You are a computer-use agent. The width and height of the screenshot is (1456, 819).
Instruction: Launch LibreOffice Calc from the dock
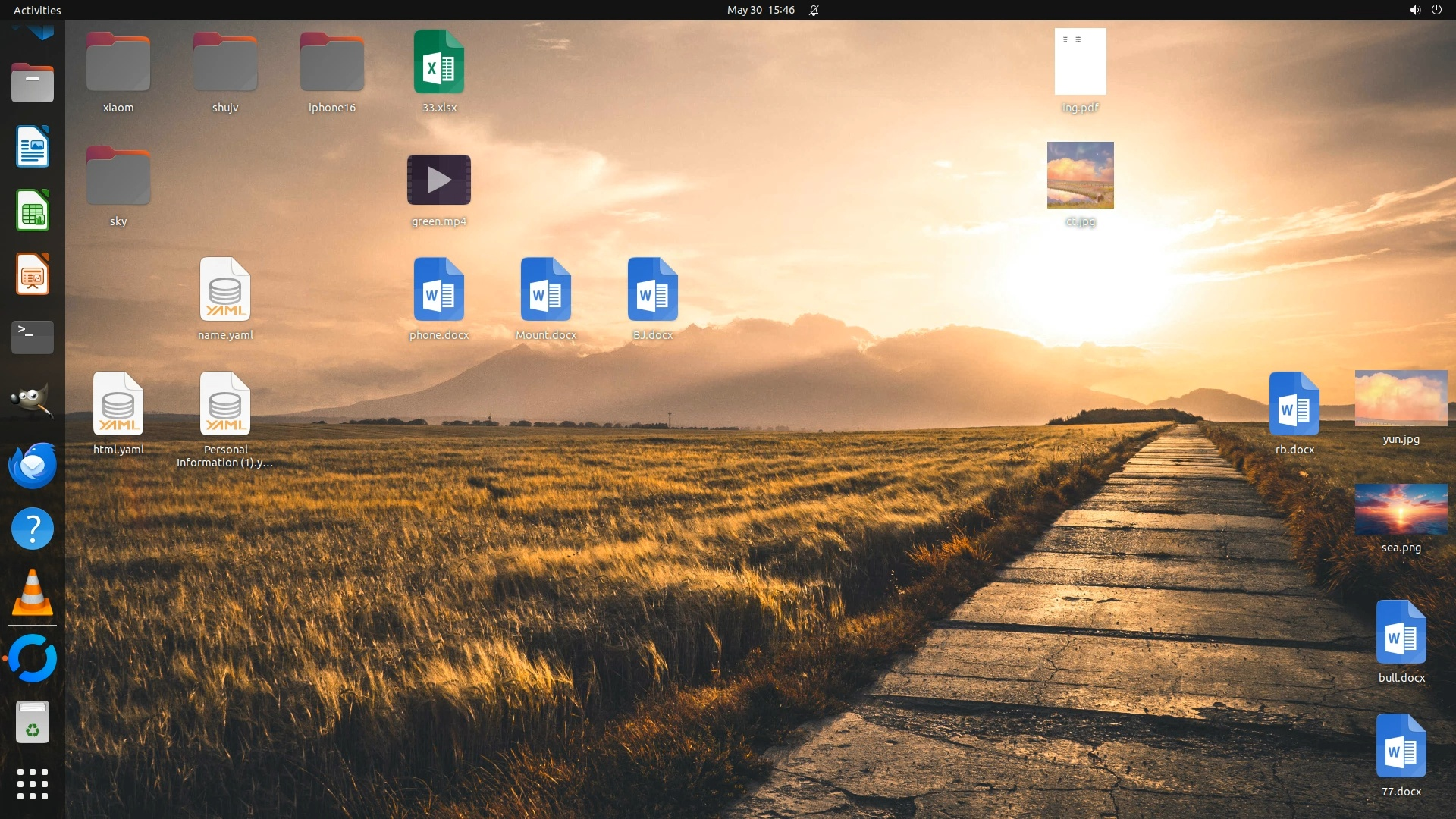point(32,210)
